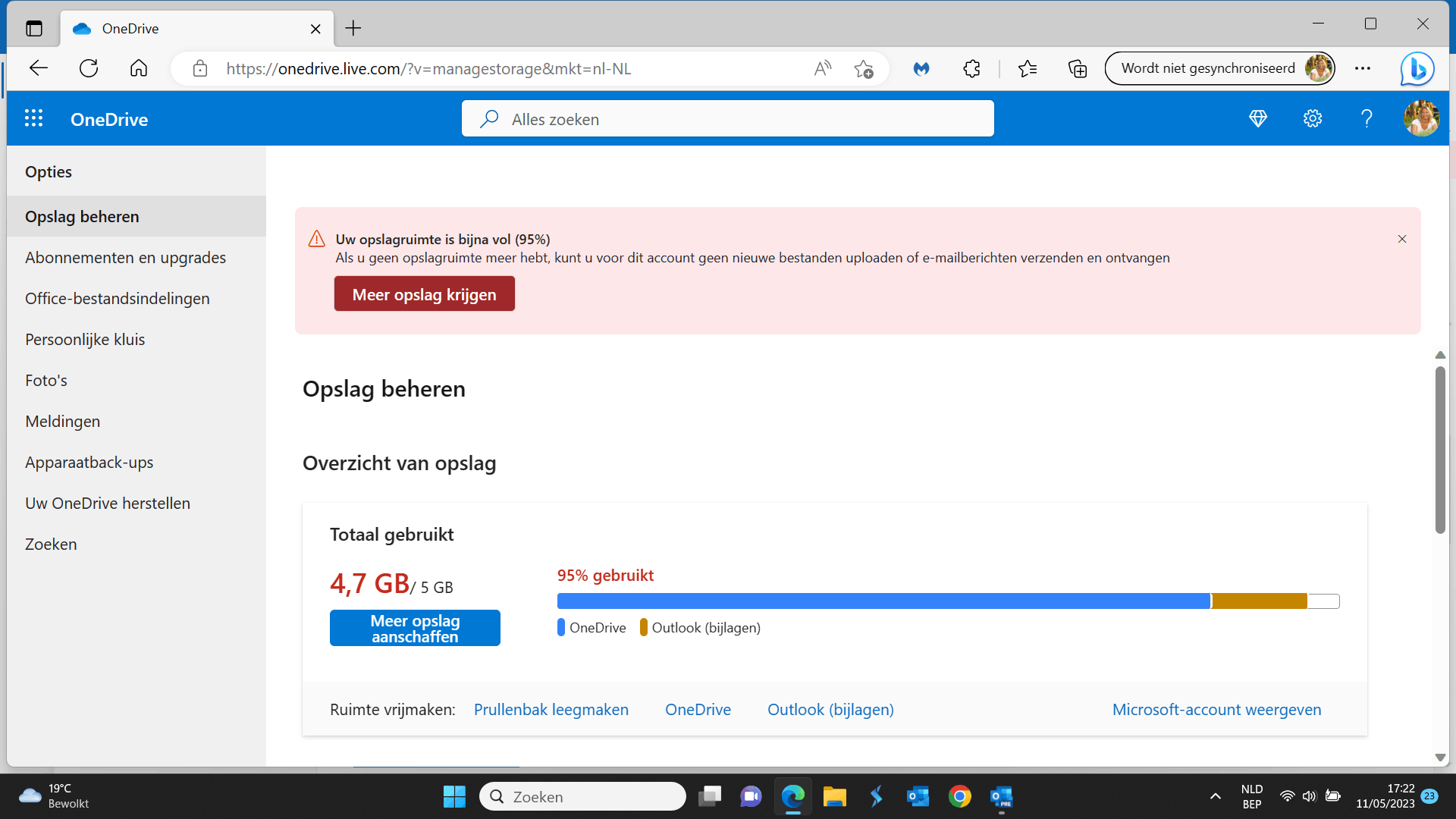Click the orange Outlook usage bar segment
Screen dimensions: 1456x819
[1260, 601]
